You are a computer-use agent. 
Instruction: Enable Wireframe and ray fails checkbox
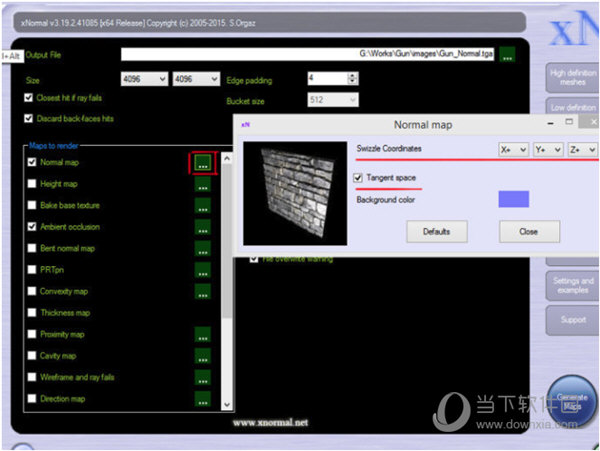point(32,377)
